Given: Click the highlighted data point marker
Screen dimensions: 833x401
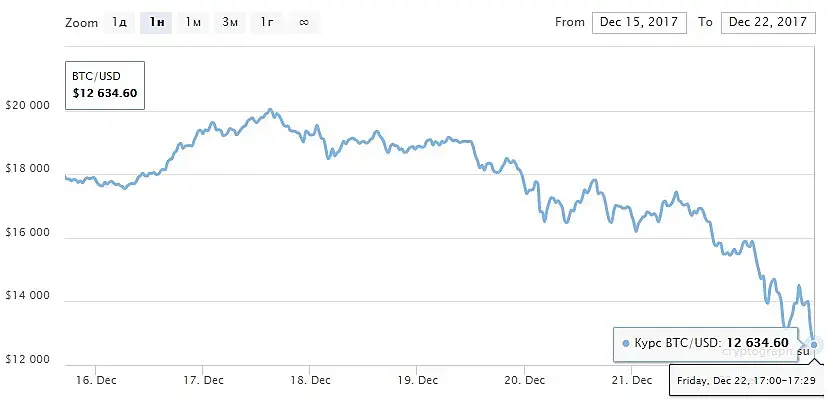Looking at the screenshot, I should click(x=814, y=344).
